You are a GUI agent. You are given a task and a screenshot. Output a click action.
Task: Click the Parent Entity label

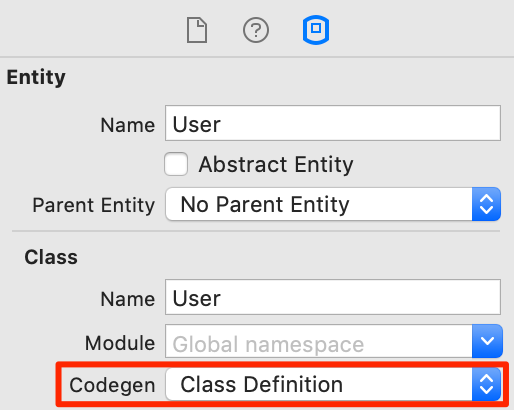pos(94,205)
